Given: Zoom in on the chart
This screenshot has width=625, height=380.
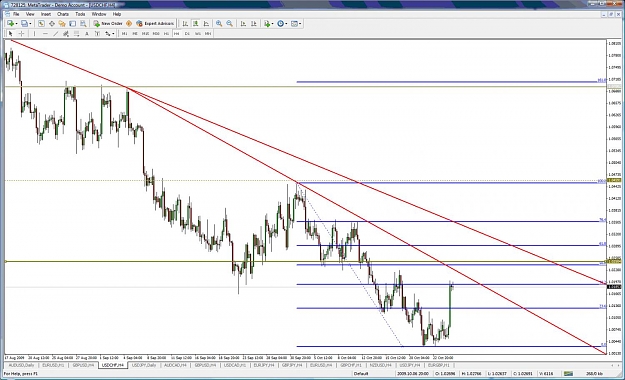Looking at the screenshot, I should 219,24.
